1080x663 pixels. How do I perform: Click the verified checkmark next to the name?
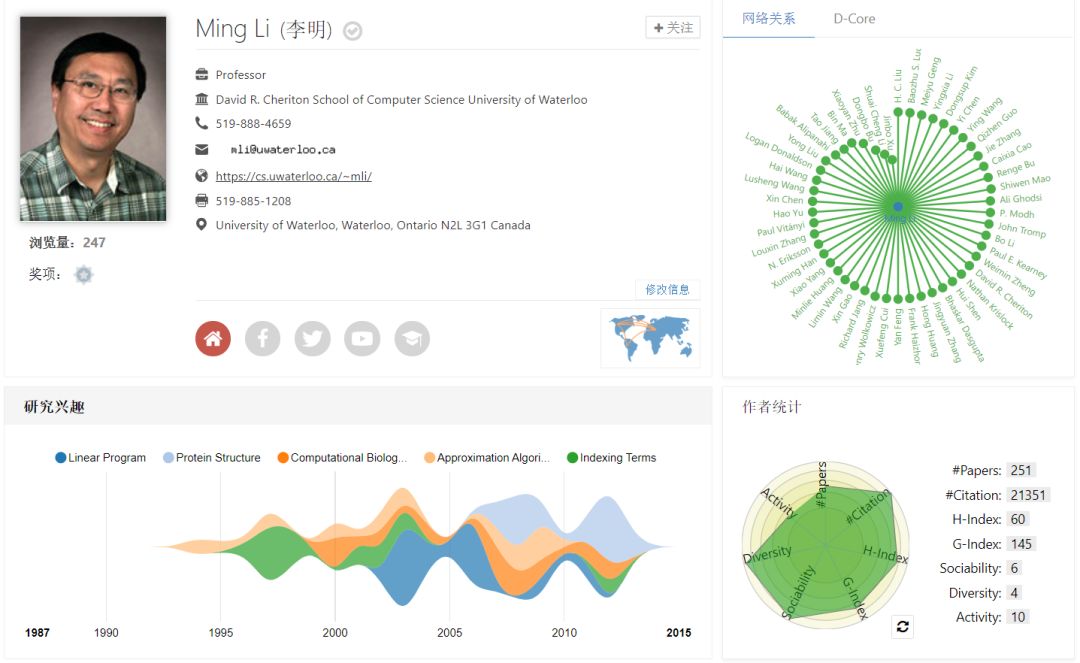(x=352, y=31)
